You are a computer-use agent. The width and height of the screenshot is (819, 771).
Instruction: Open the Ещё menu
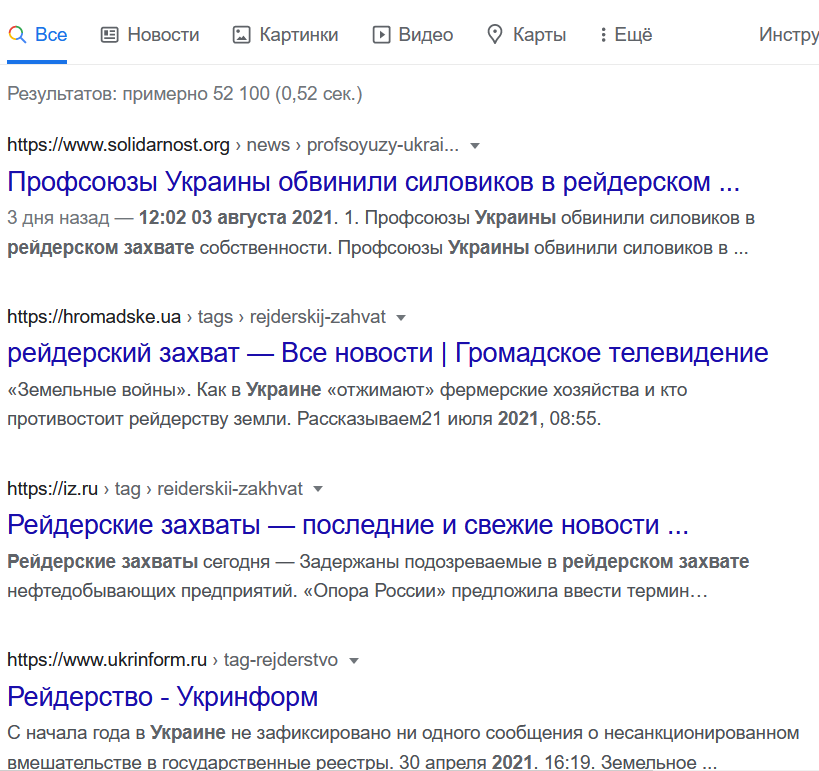pyautogui.click(x=626, y=34)
